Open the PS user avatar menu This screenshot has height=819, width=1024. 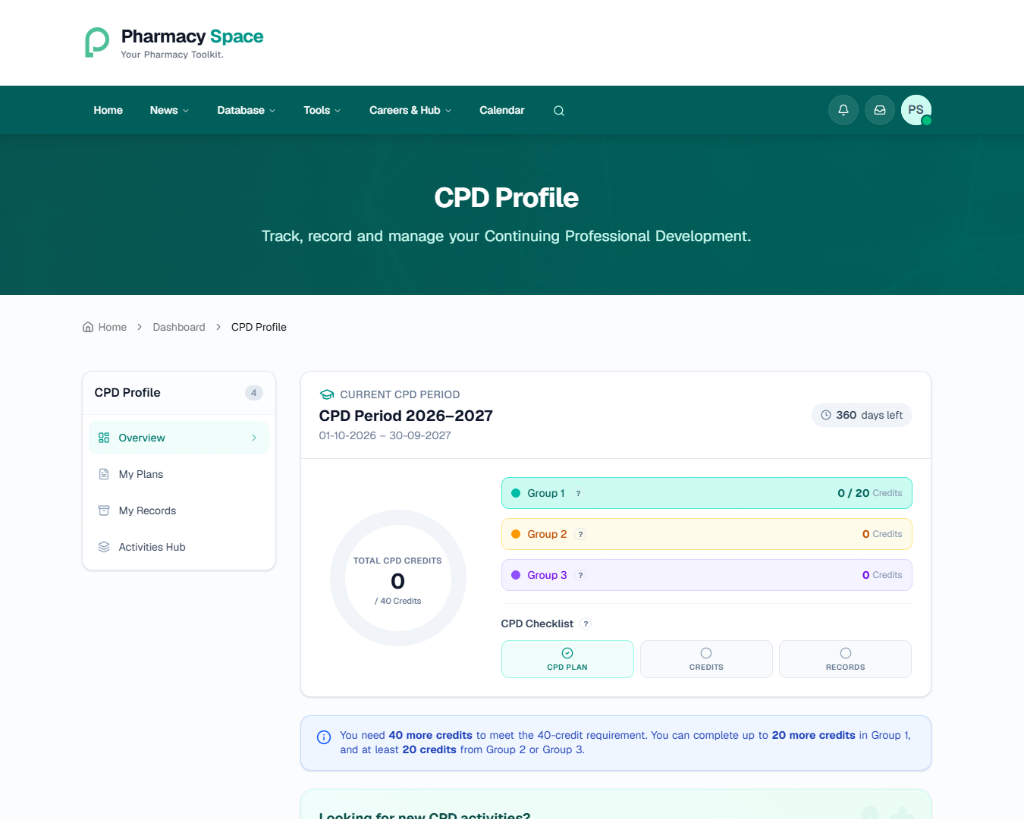916,110
